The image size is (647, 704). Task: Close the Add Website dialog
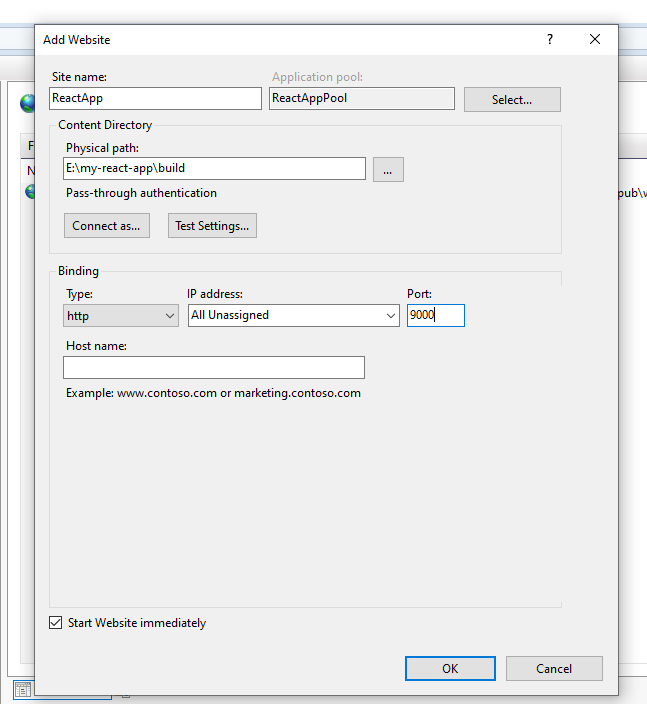pos(595,39)
